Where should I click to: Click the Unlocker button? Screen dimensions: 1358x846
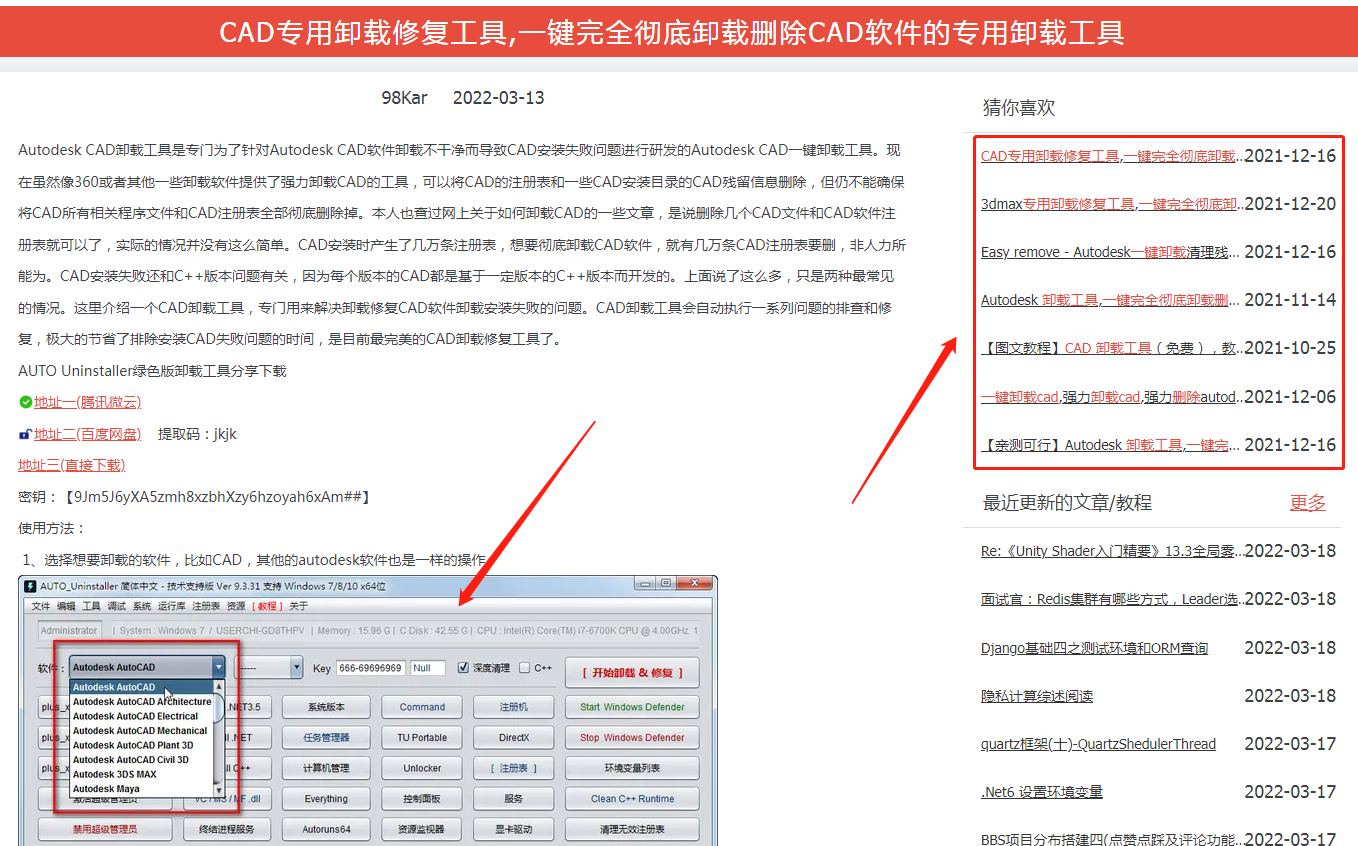click(x=422, y=768)
